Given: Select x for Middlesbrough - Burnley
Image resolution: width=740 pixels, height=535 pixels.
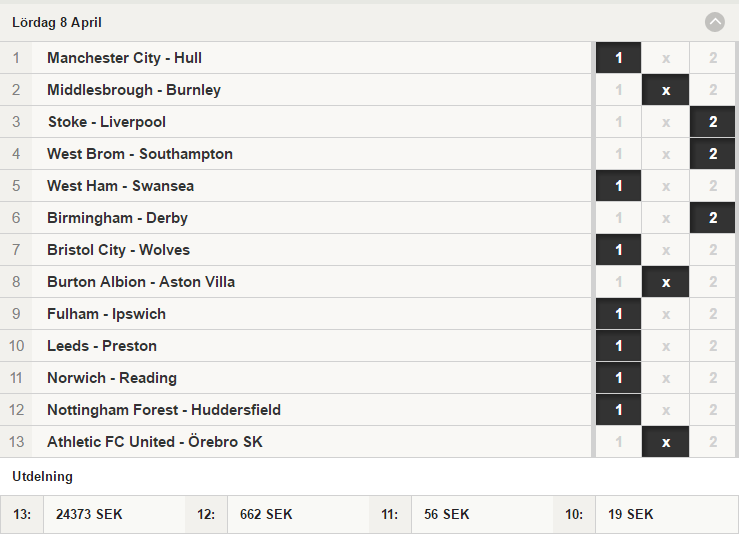Looking at the screenshot, I should pyautogui.click(x=665, y=90).
